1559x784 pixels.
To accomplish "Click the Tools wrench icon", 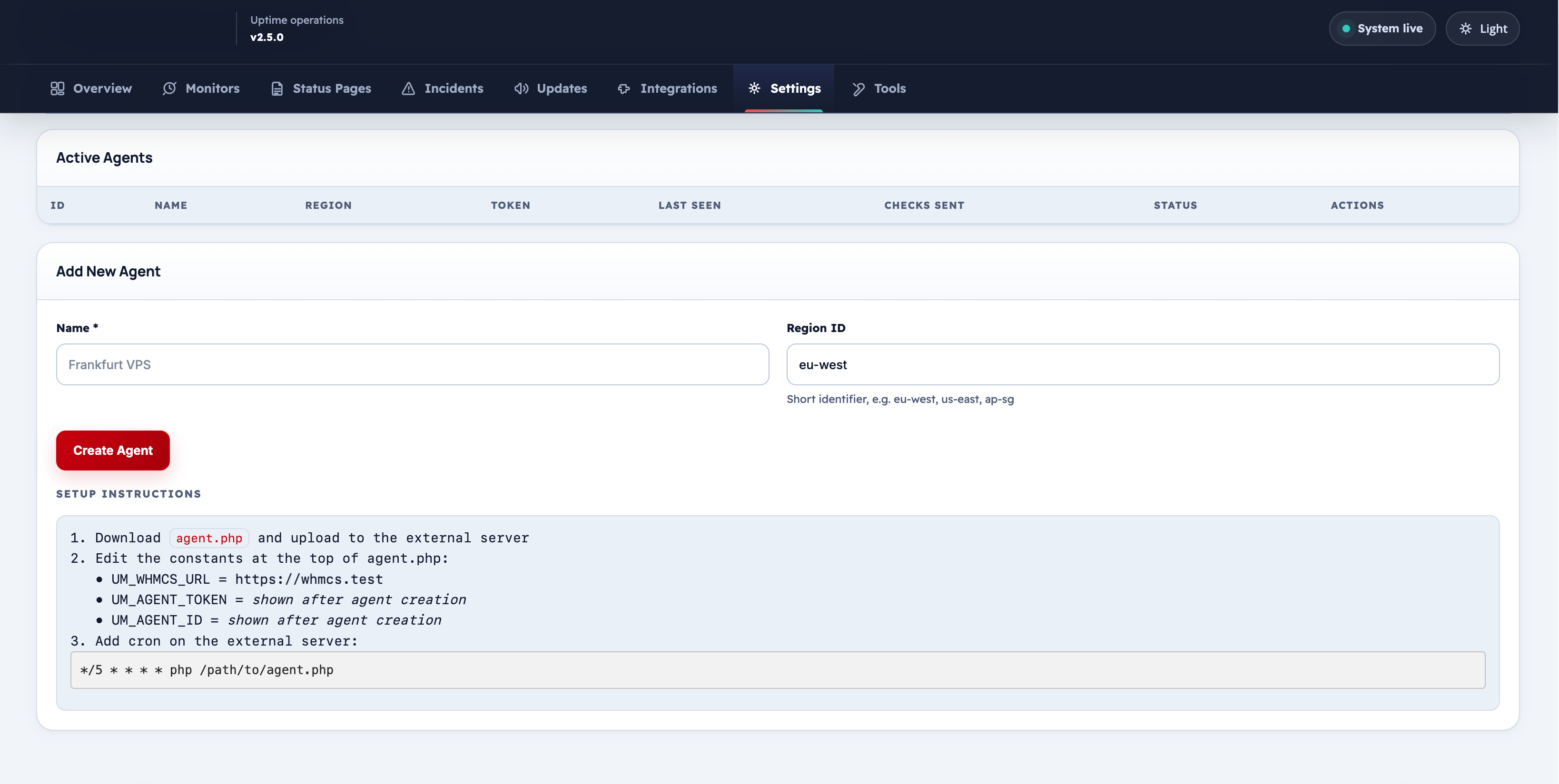I will [x=858, y=88].
